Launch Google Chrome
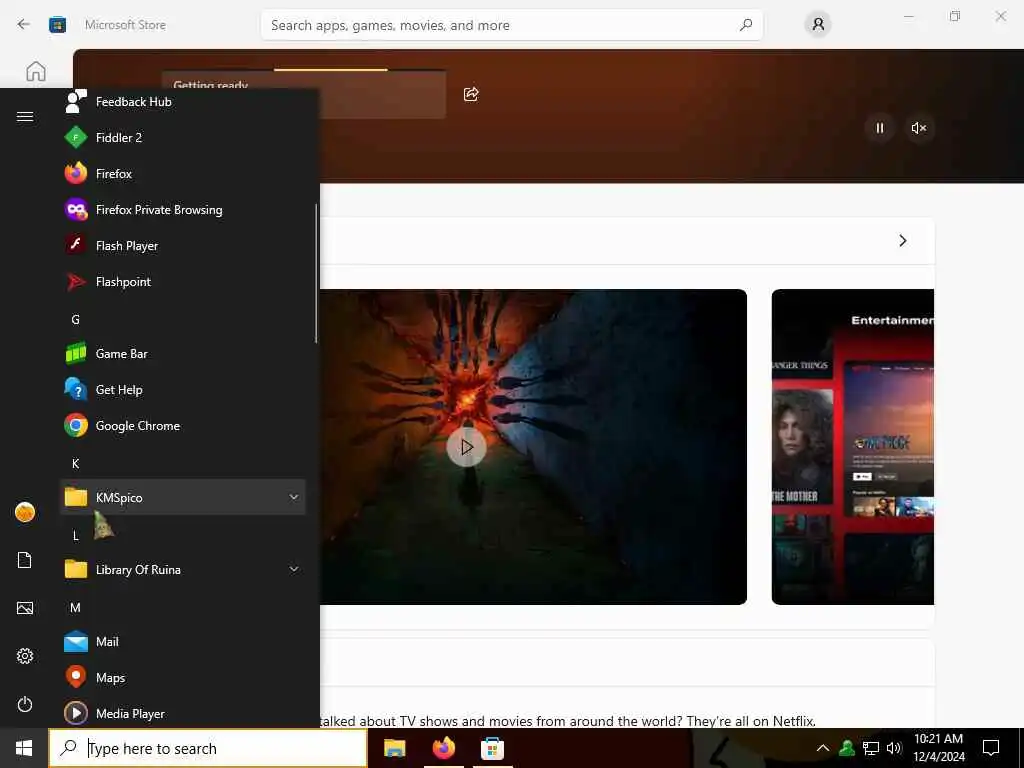This screenshot has width=1024, height=768. (183, 426)
